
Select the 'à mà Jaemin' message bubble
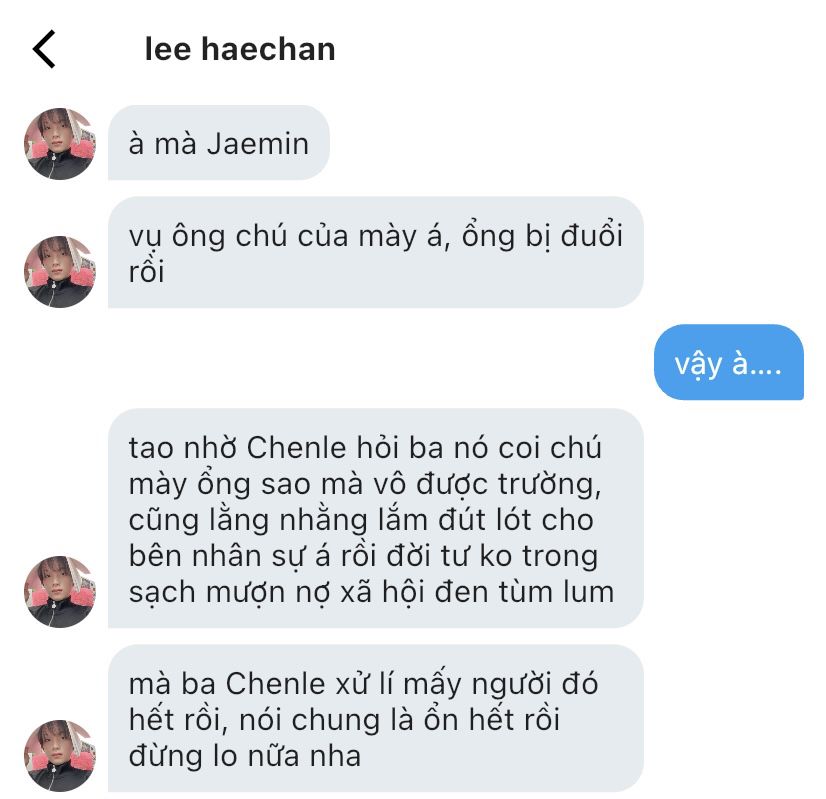coord(219,143)
